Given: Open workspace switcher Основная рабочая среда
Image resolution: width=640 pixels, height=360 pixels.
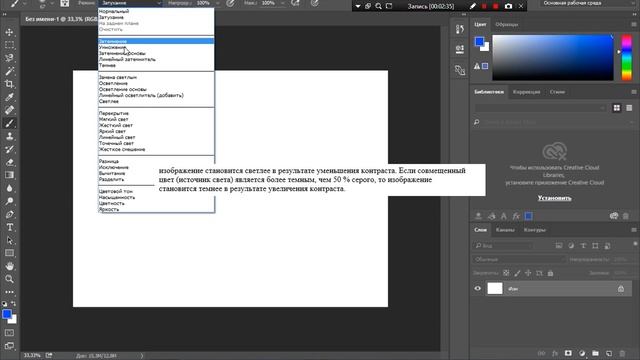Looking at the screenshot, I should (x=587, y=3).
